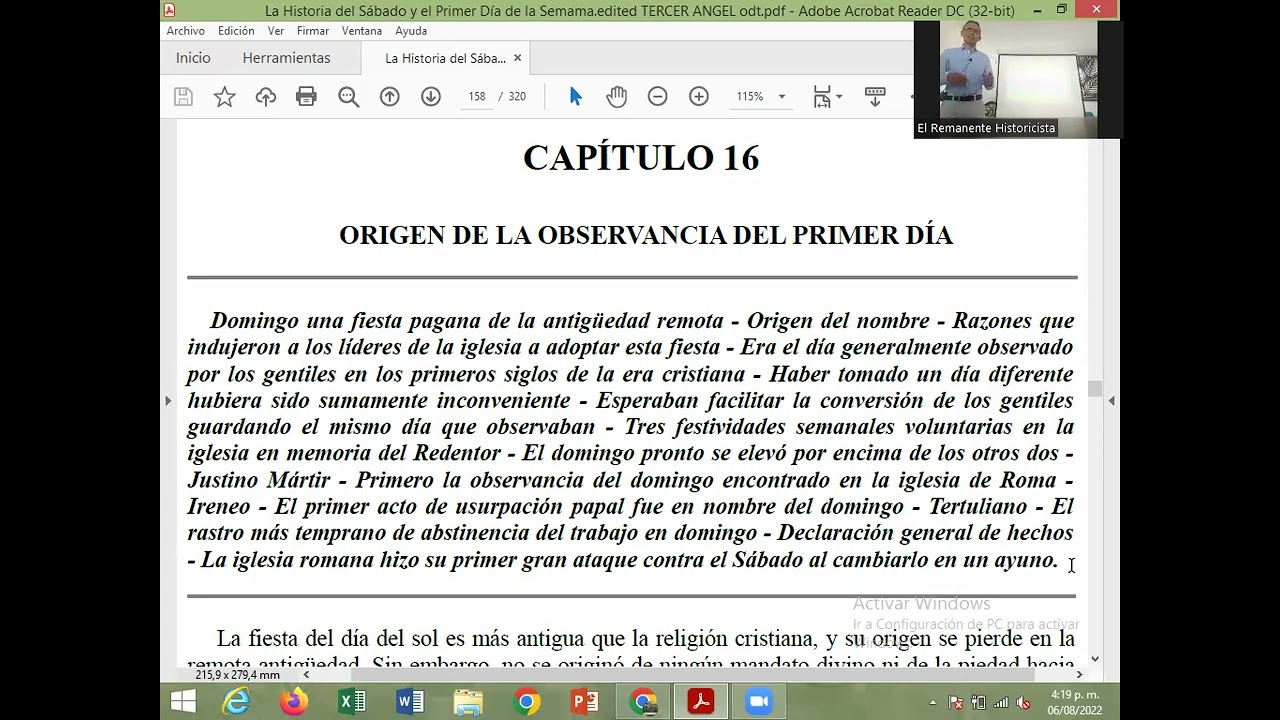Zoom in with plus circle icon
Viewport: 1280px width, 720px height.
pos(699,97)
